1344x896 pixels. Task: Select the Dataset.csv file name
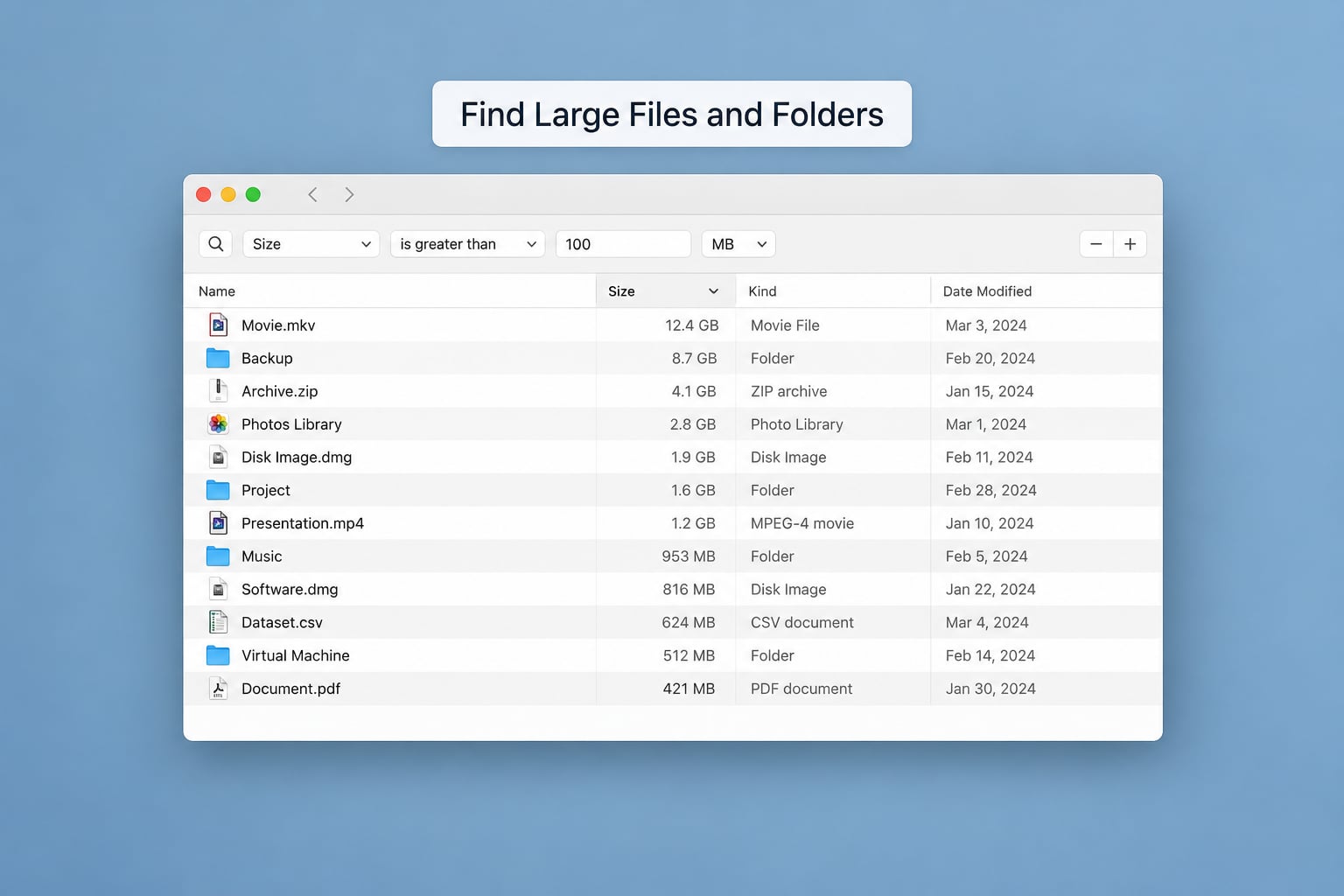(282, 622)
